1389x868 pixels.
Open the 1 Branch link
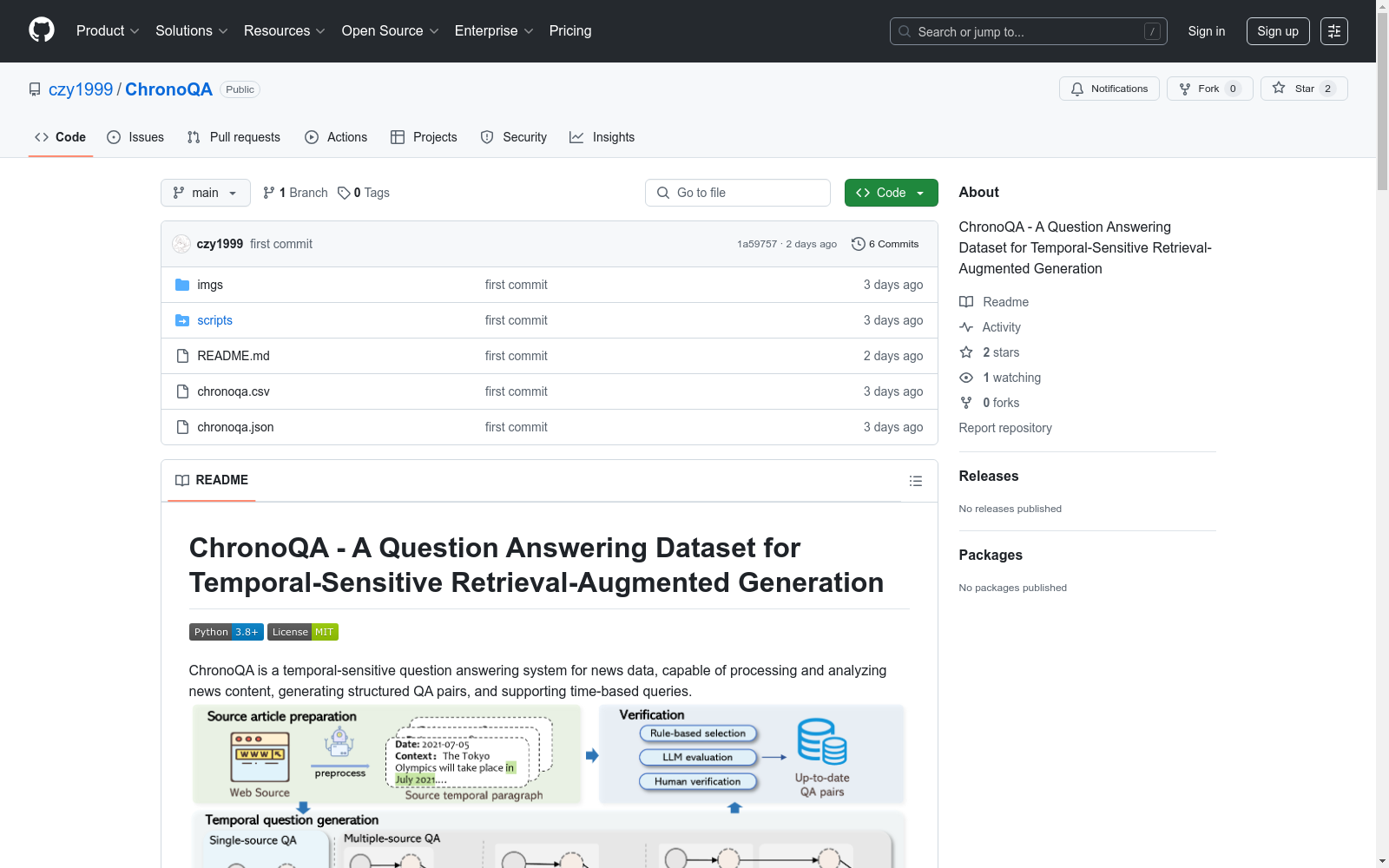tap(295, 193)
